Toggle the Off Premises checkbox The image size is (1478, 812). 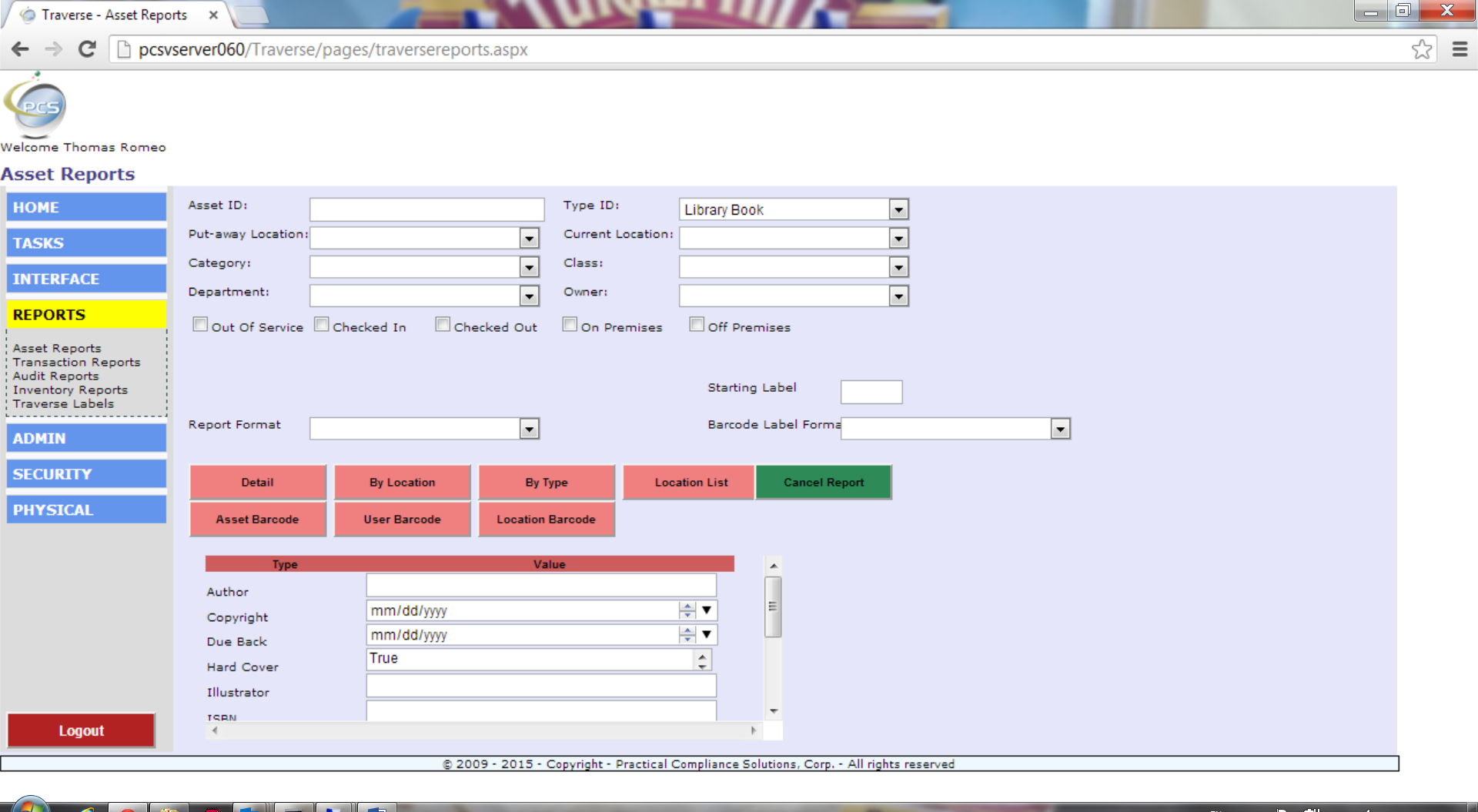697,325
